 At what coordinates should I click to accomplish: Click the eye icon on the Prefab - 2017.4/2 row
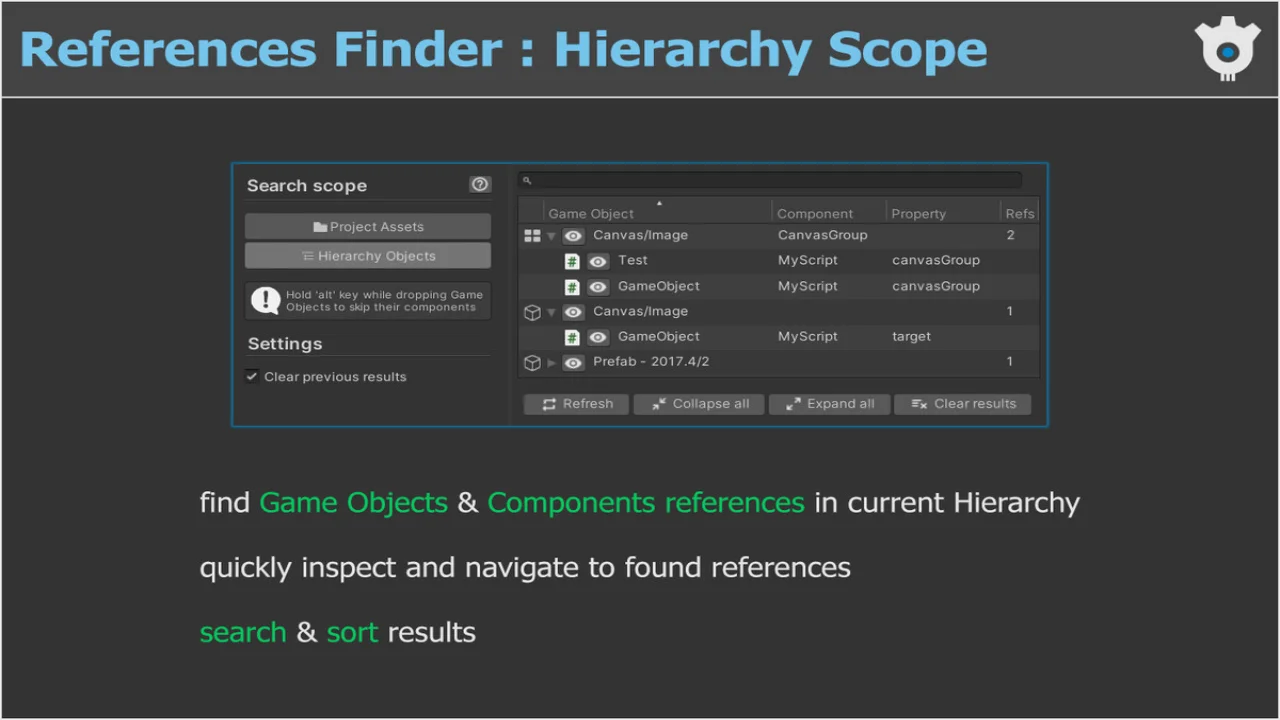pyautogui.click(x=573, y=363)
